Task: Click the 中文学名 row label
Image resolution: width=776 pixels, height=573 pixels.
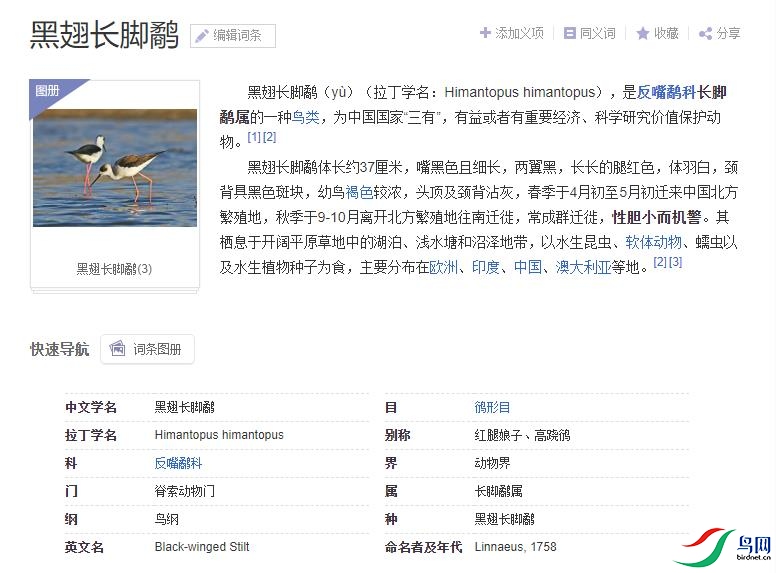Action: click(91, 407)
